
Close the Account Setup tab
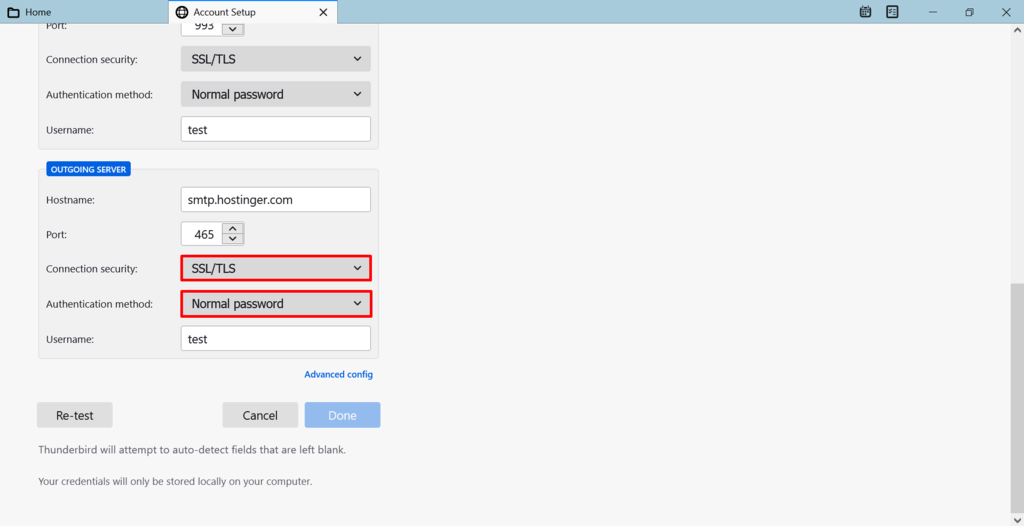click(x=323, y=12)
